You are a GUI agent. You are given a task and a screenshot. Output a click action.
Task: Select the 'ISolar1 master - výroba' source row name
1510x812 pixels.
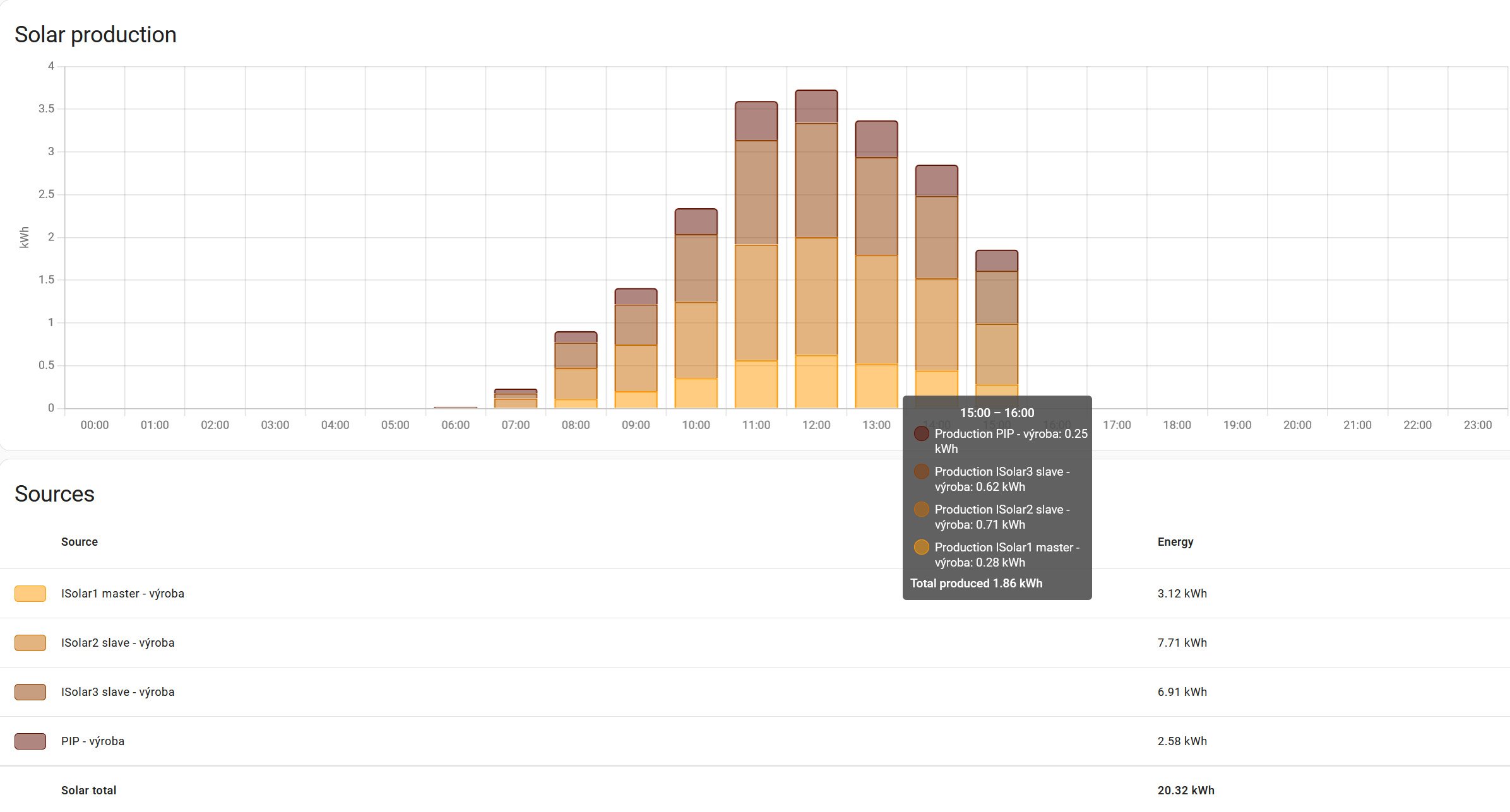pos(122,594)
